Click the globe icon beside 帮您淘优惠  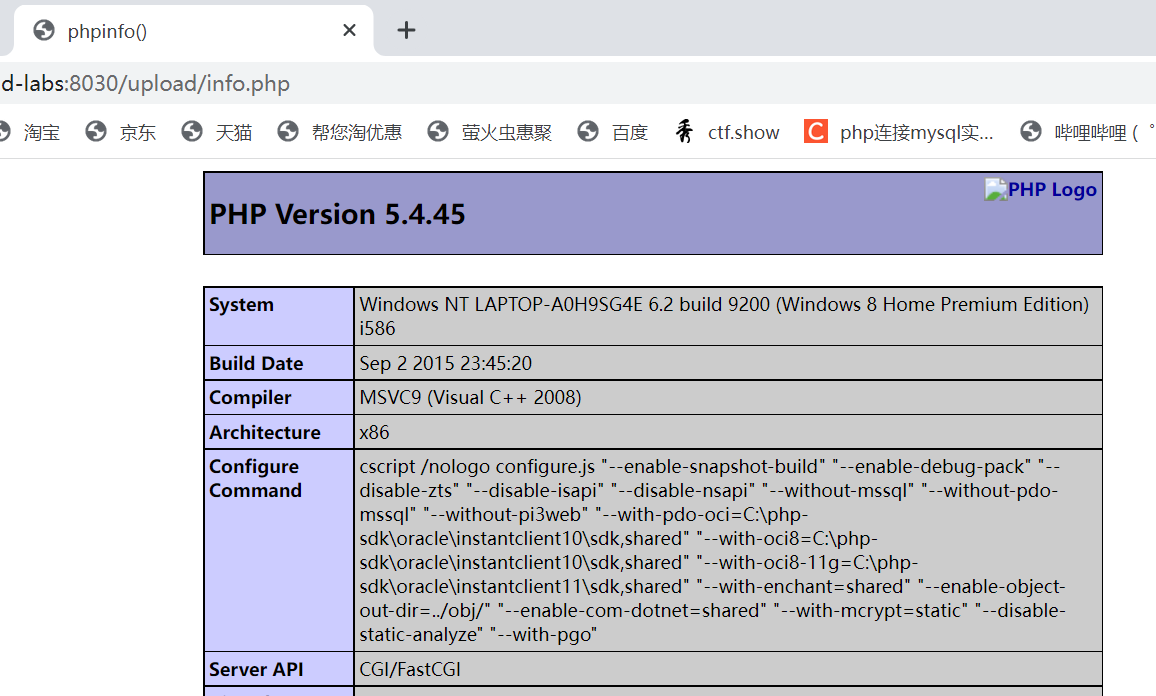(x=288, y=132)
